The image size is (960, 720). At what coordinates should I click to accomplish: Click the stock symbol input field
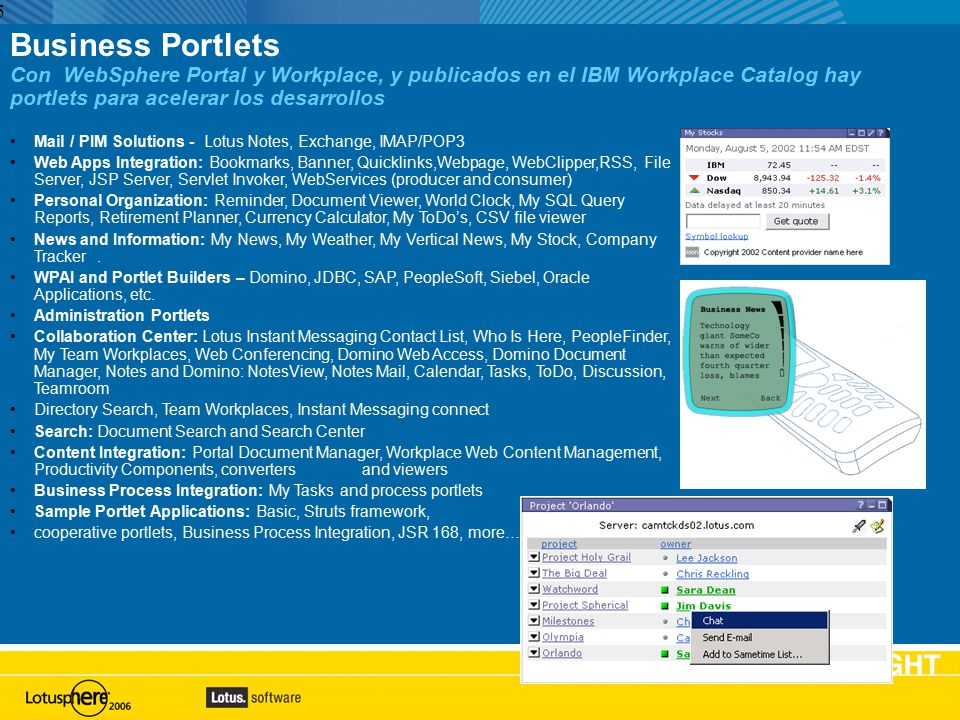723,221
